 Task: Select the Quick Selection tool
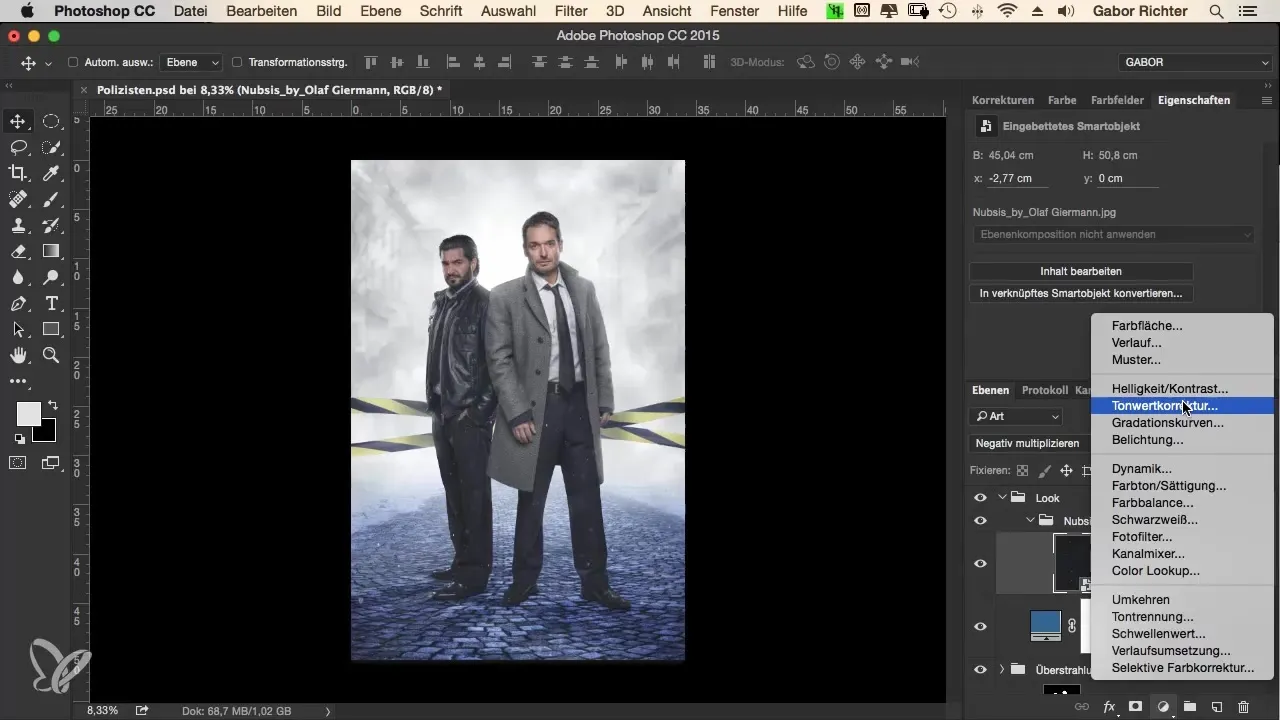click(x=51, y=147)
